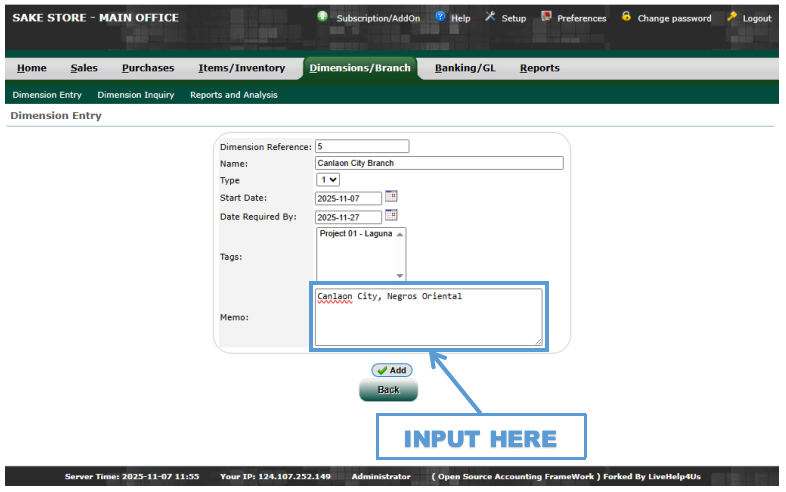Select Project 01 - Laguna tag
The image size is (786, 492).
pos(356,234)
